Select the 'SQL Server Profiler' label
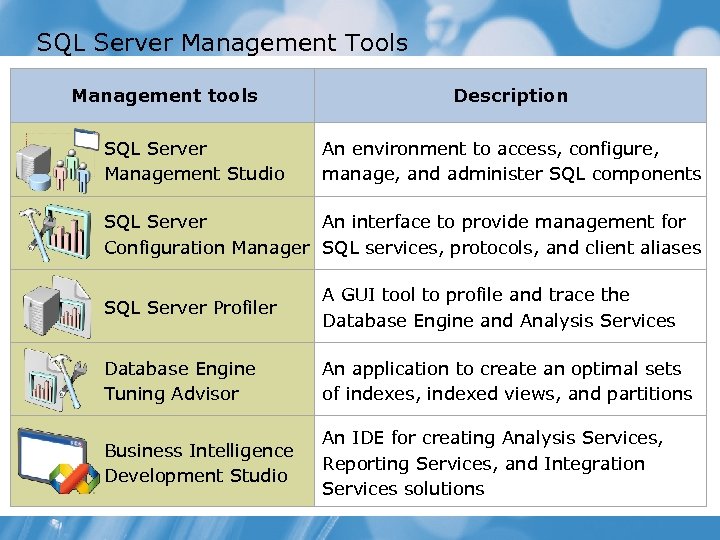The width and height of the screenshot is (720, 540). point(191,307)
